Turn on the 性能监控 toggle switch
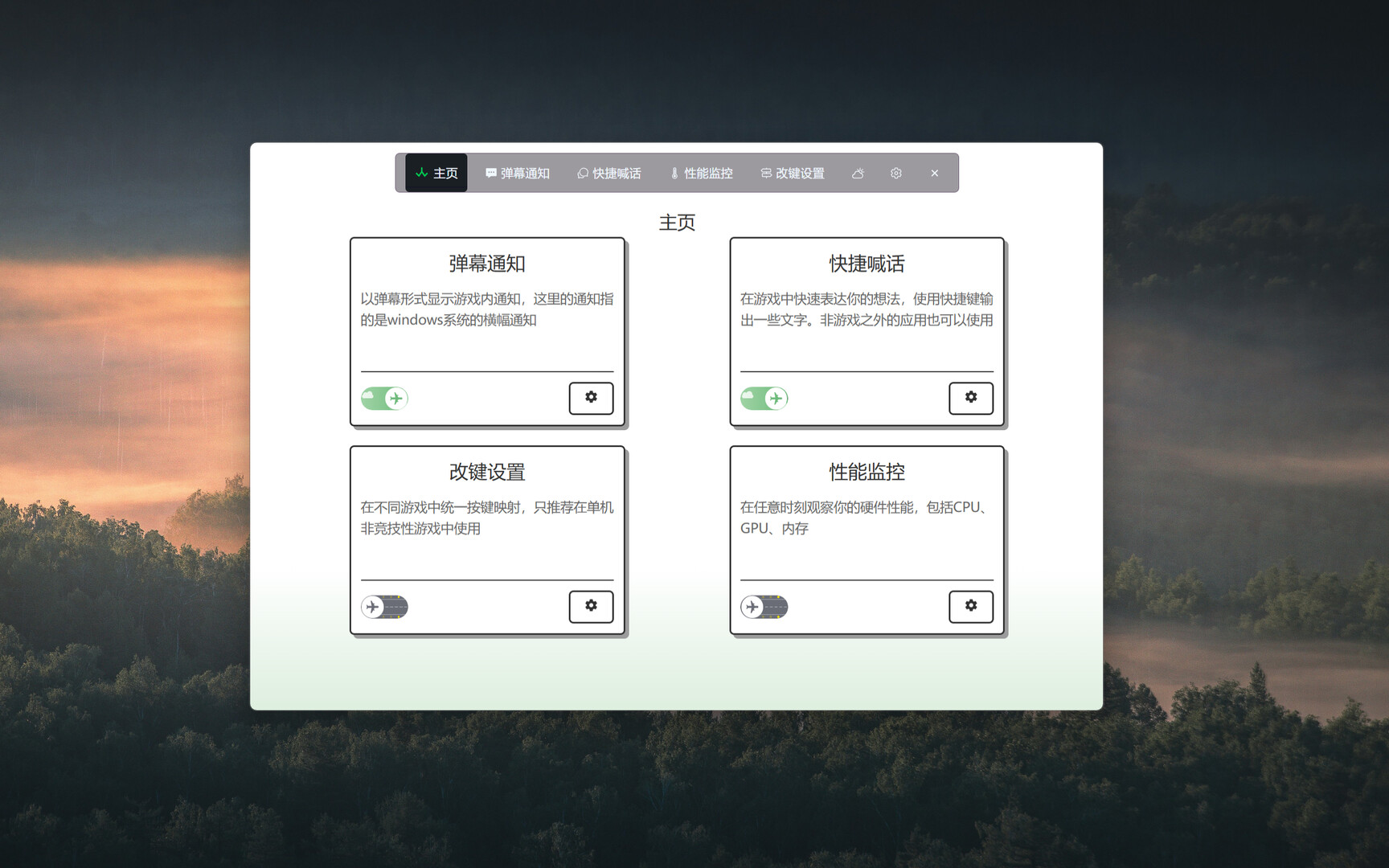Screen dimensions: 1389x868 [764, 607]
